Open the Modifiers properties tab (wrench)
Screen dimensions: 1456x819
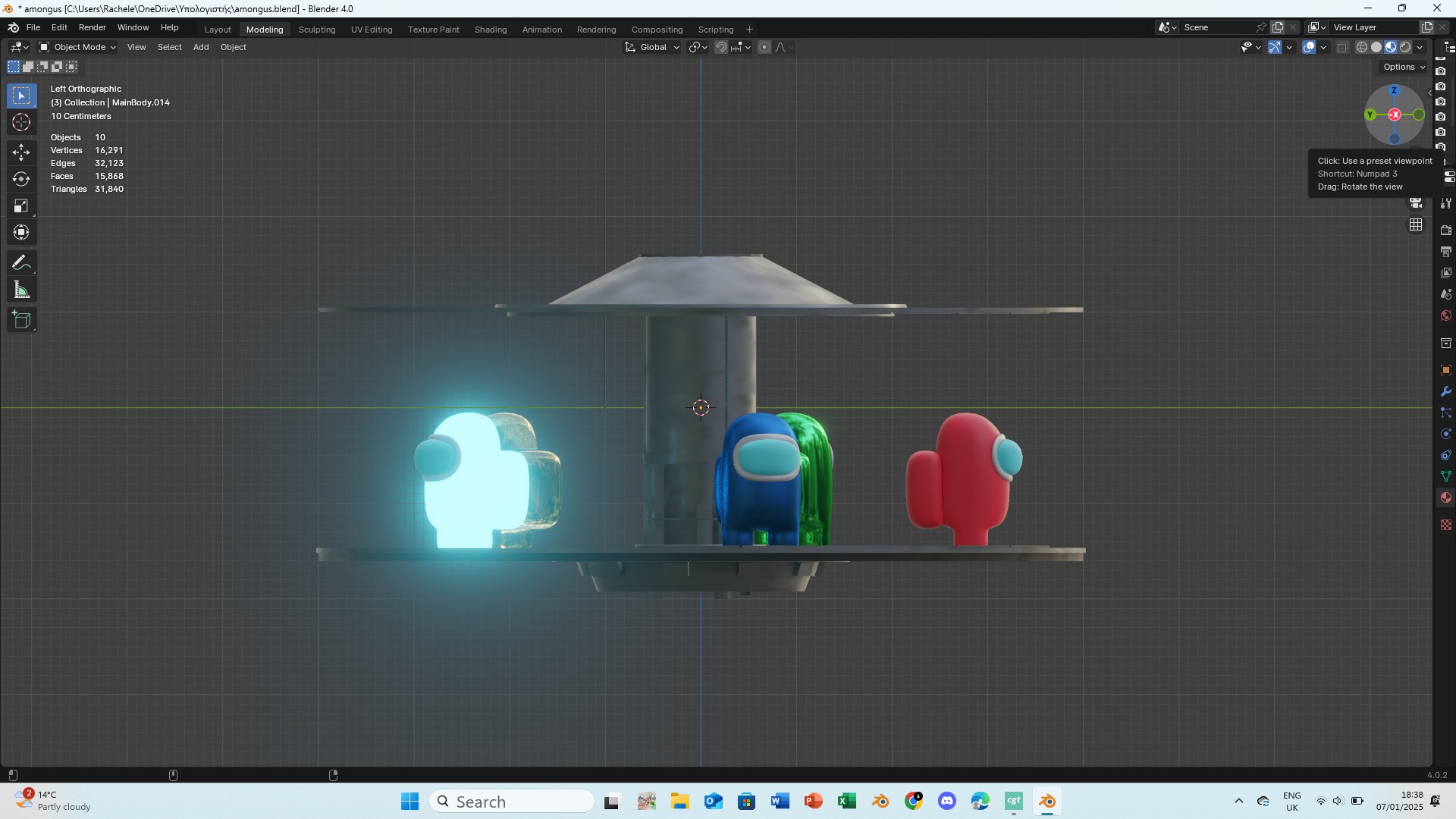coord(1446,391)
